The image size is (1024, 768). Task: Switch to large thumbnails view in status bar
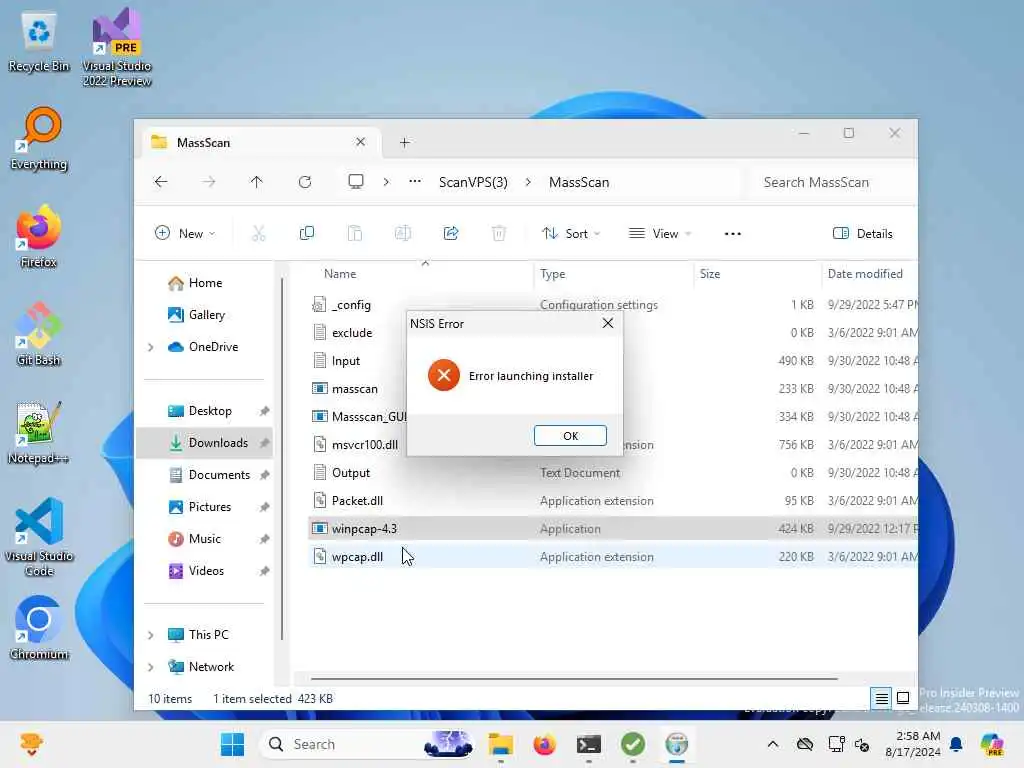coord(903,698)
